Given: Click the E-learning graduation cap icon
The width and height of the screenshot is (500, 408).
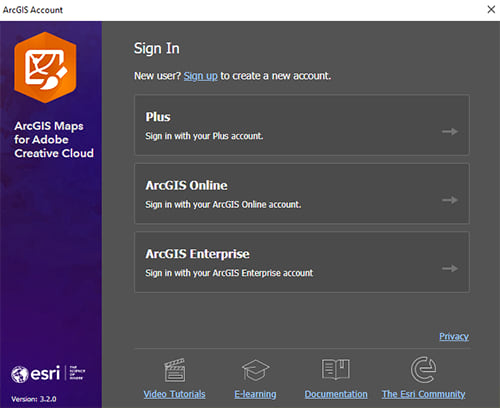Looking at the screenshot, I should [x=255, y=370].
